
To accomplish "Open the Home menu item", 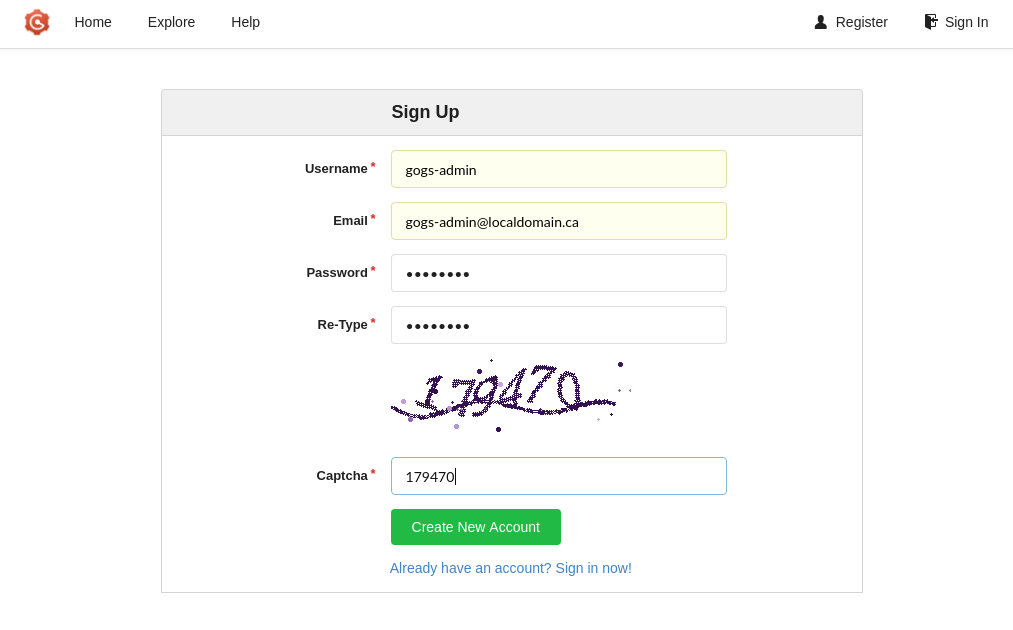I will pos(93,22).
